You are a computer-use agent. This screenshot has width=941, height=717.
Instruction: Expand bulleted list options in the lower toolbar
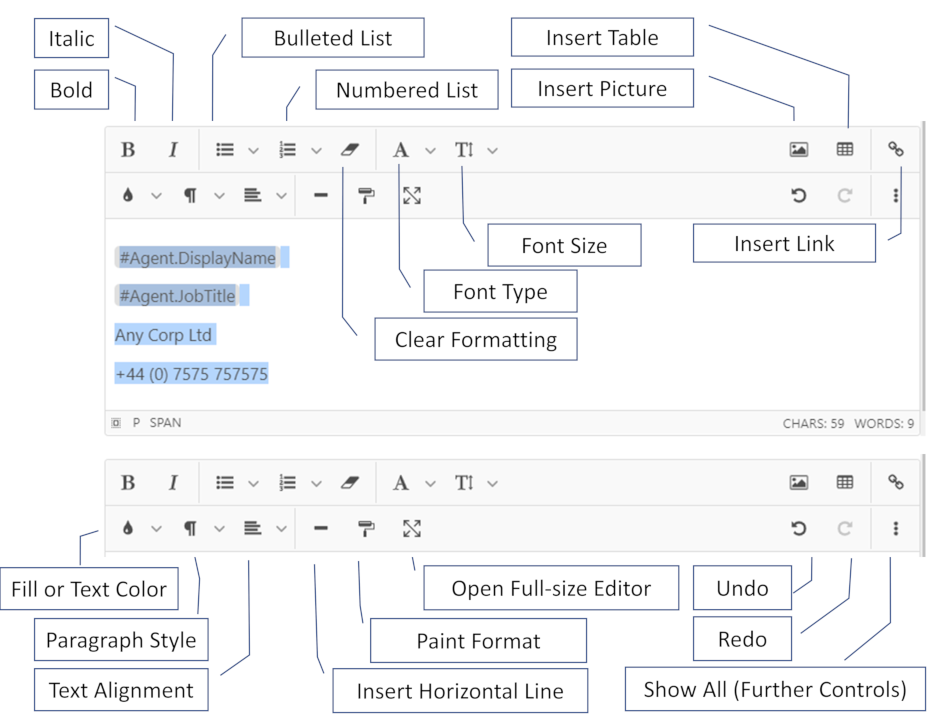click(x=254, y=484)
